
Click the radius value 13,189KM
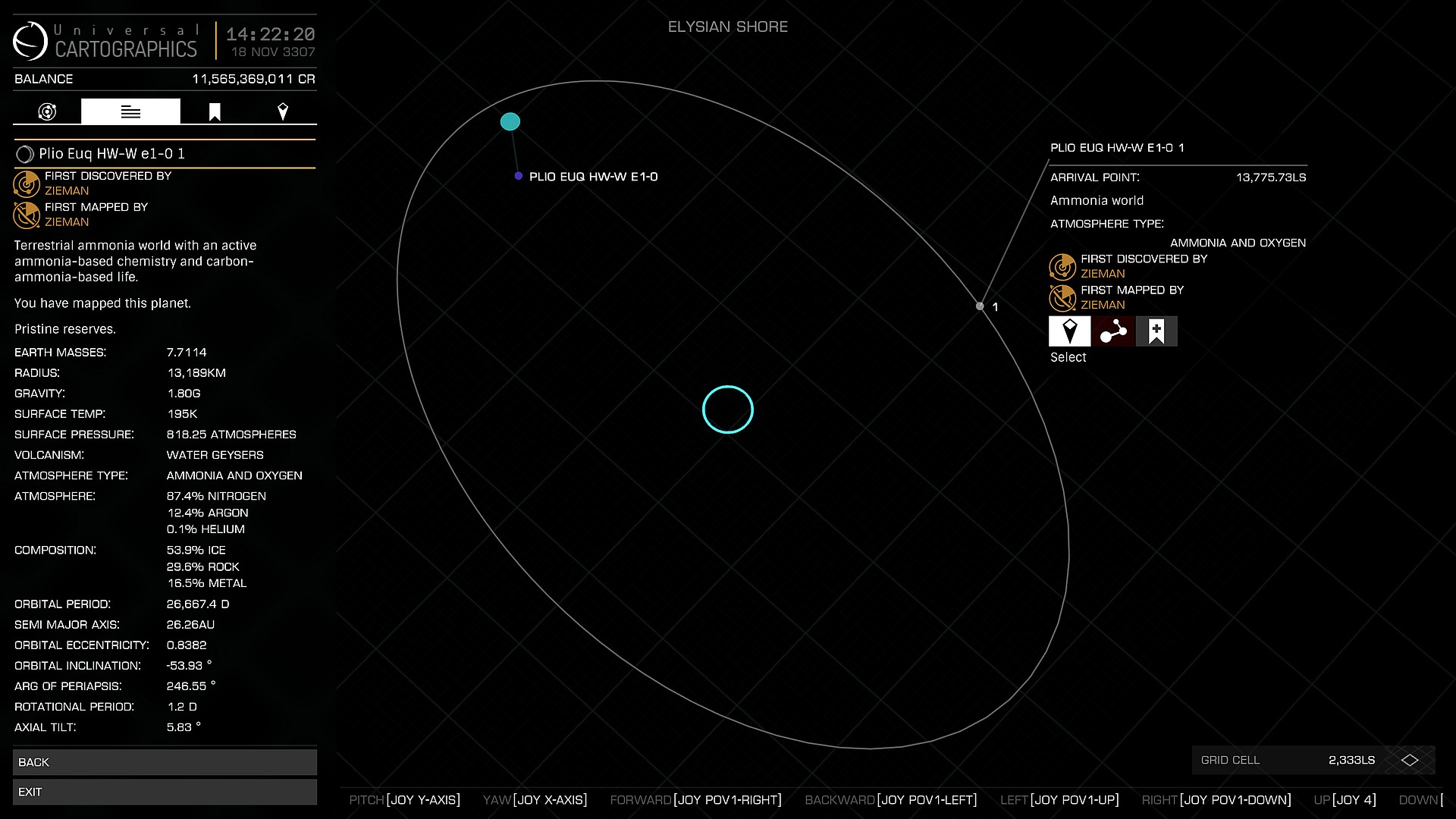click(196, 373)
